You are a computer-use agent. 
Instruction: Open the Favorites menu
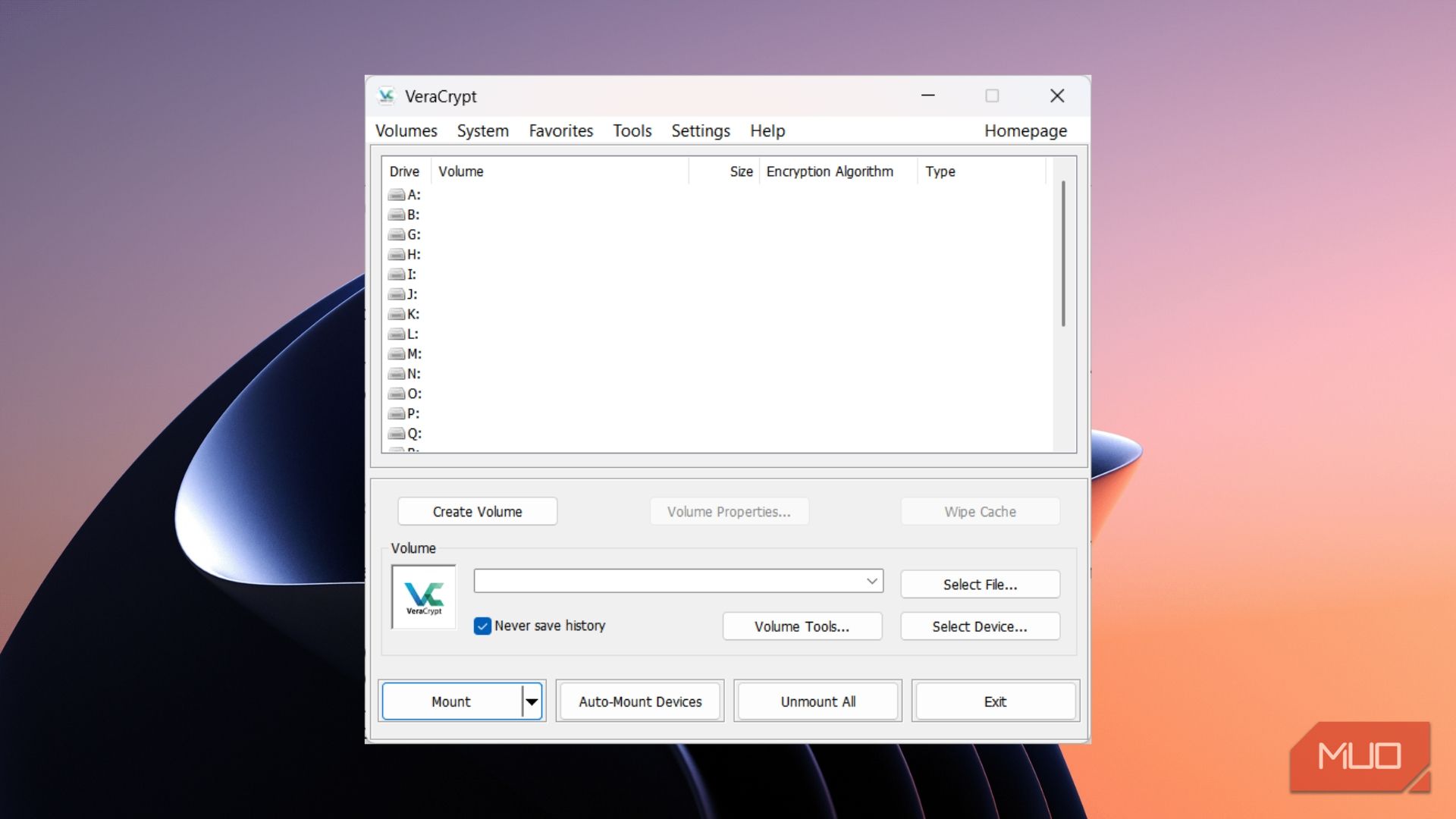[561, 130]
